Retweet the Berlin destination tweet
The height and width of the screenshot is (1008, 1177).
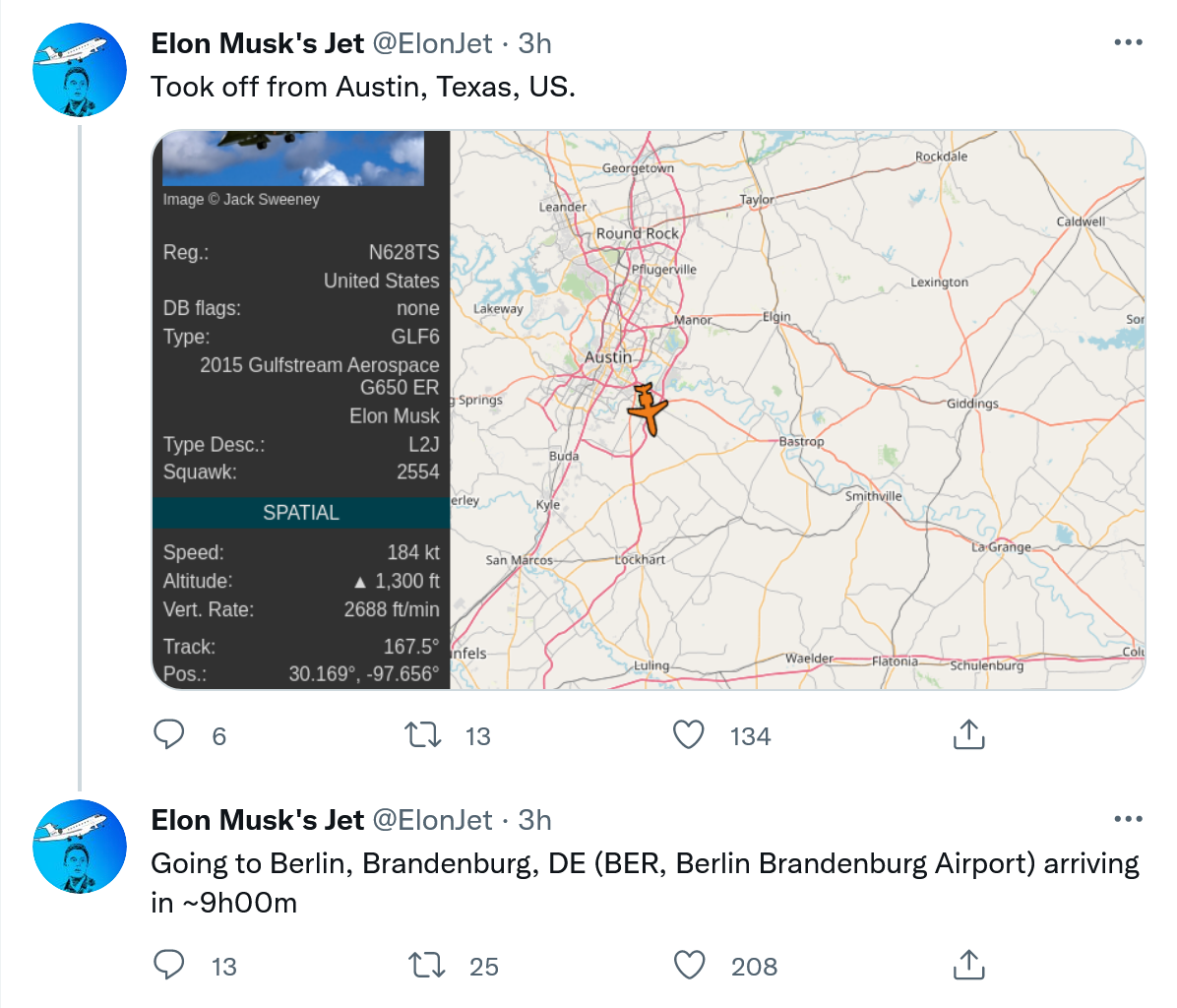click(x=426, y=965)
